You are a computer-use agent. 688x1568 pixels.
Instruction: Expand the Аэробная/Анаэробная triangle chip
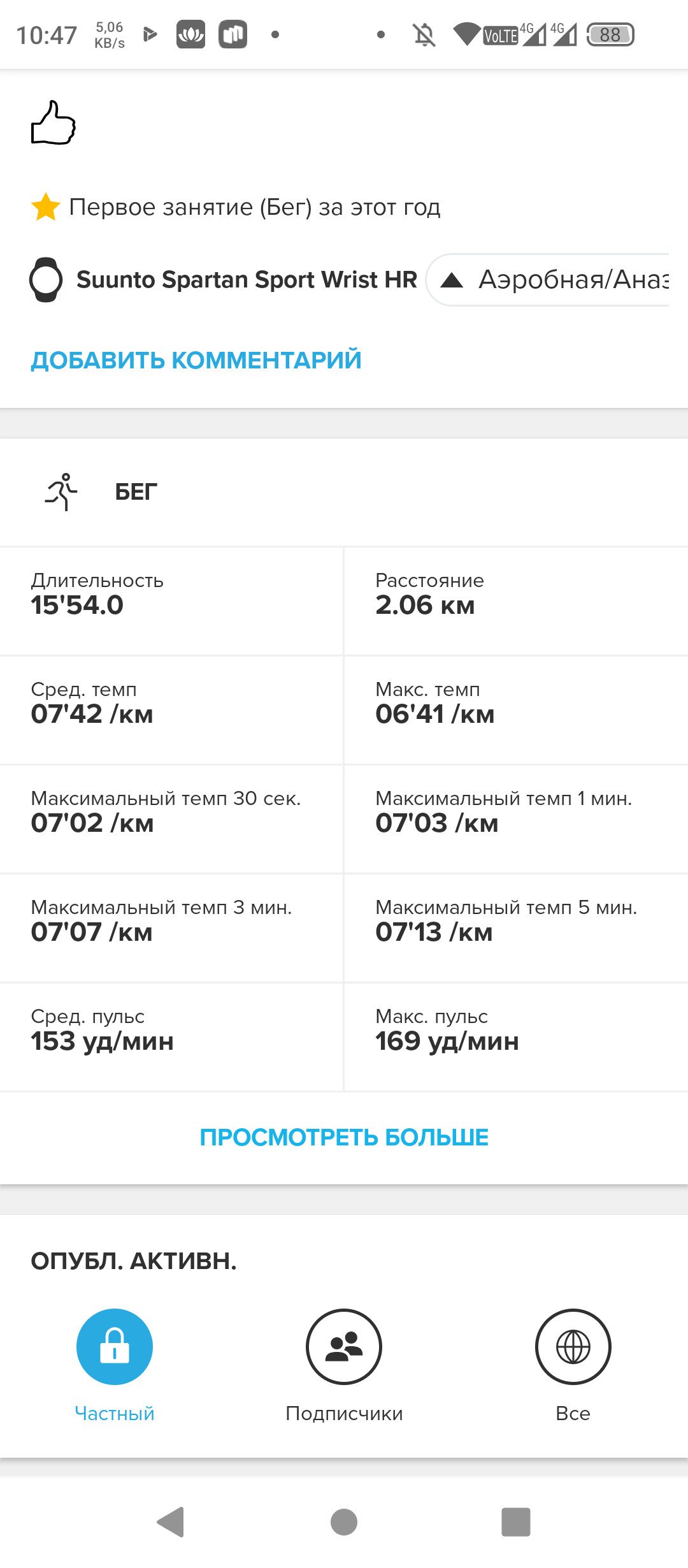[x=548, y=280]
